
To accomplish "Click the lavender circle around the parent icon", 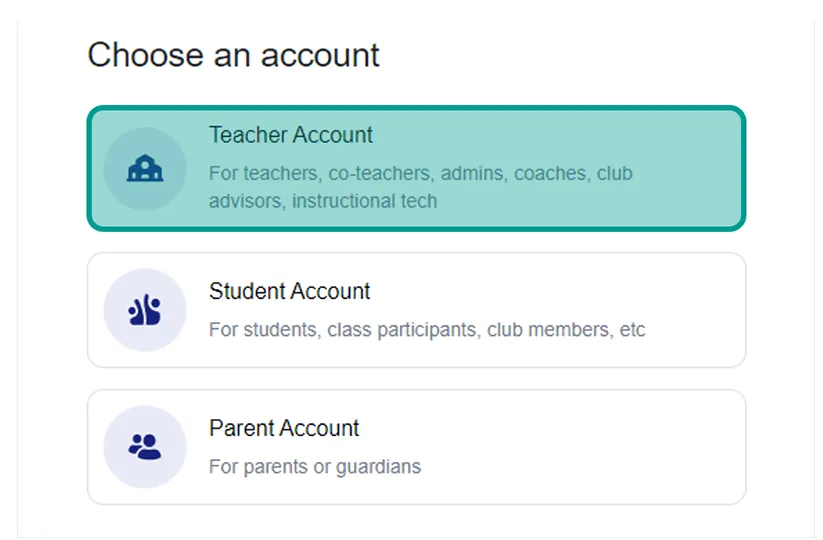I will click(x=145, y=447).
